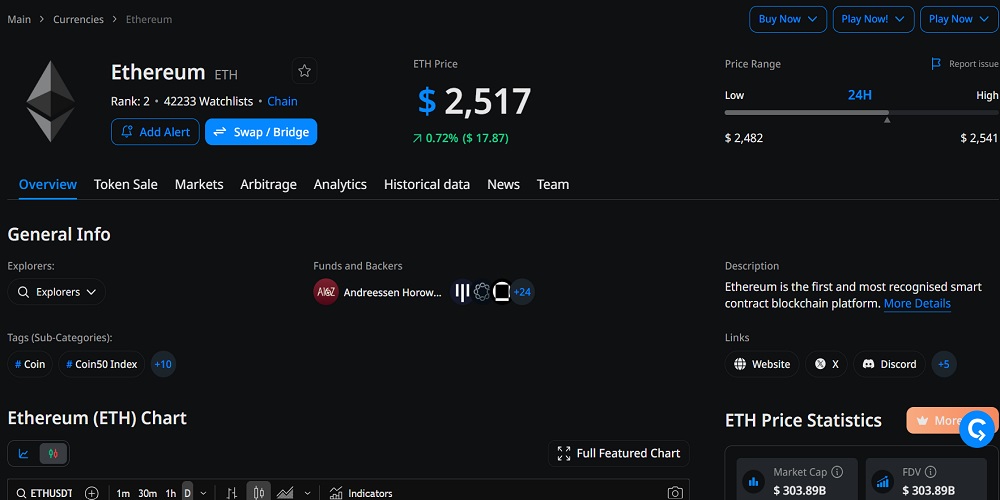
Task: Open the Buy Now dropdown
Action: 788,19
